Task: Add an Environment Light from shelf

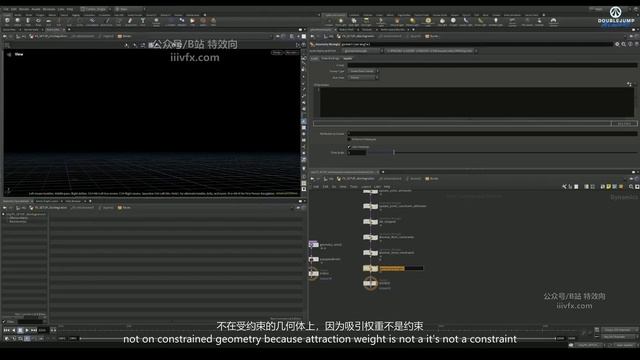Action: [x=428, y=21]
